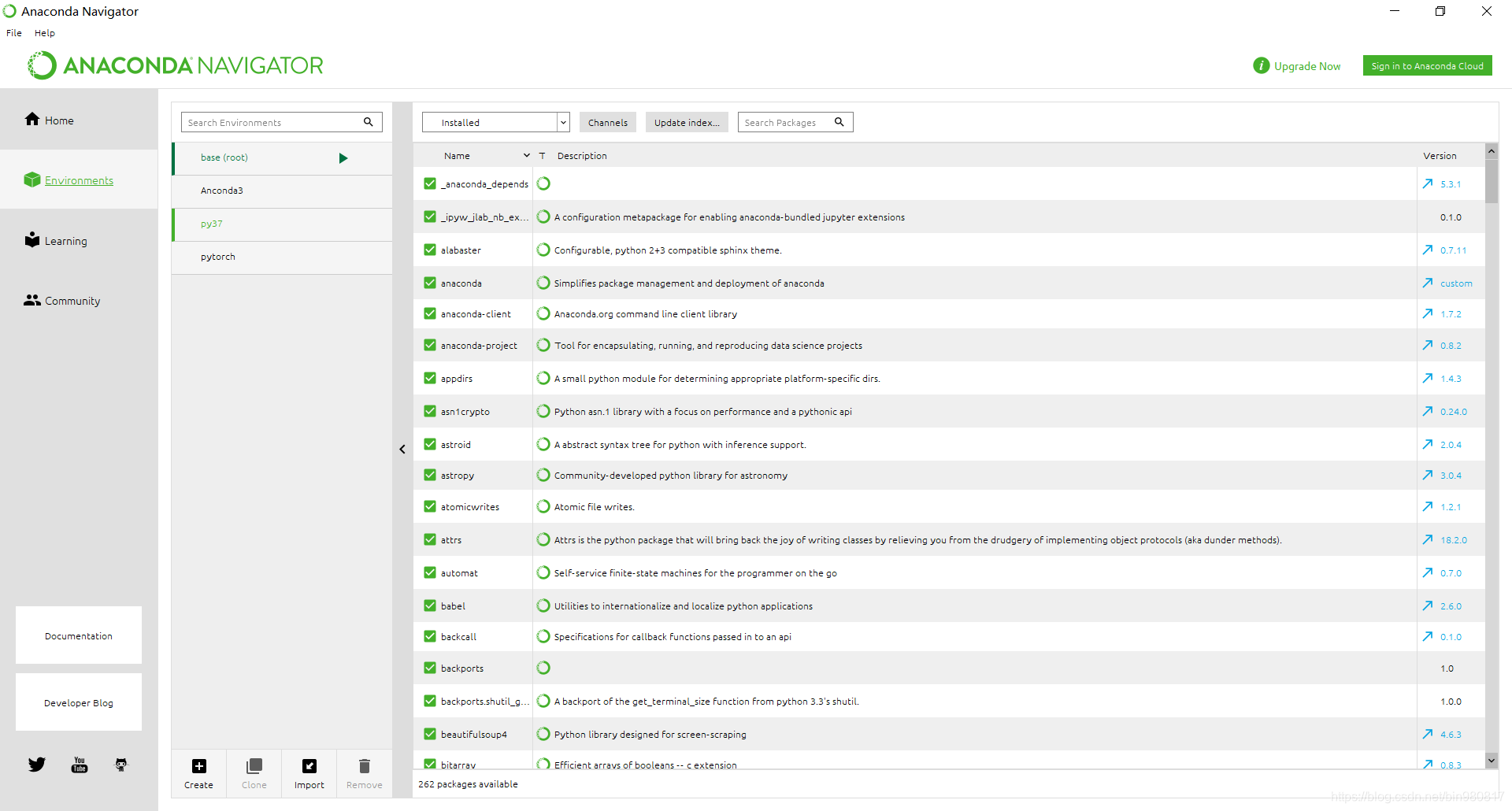Click upgrade arrow for astropy 3.0.4
The height and width of the screenshot is (811, 1512).
pyautogui.click(x=1428, y=475)
